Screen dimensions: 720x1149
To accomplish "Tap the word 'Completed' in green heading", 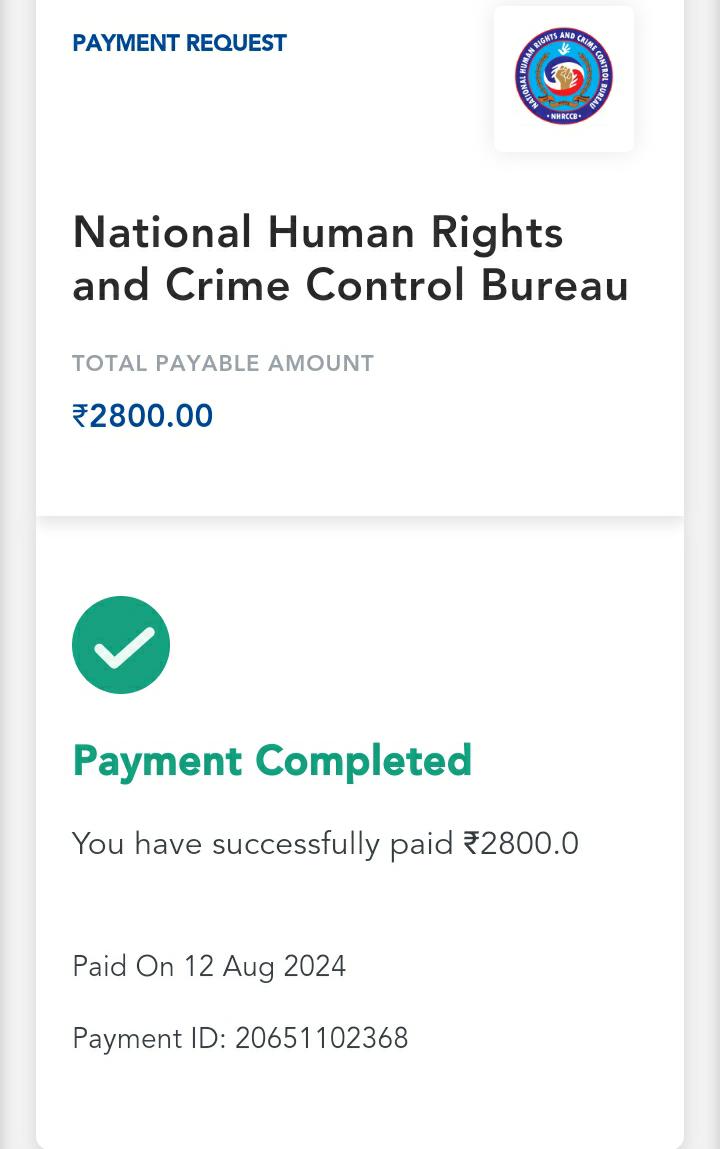I will 364,761.
